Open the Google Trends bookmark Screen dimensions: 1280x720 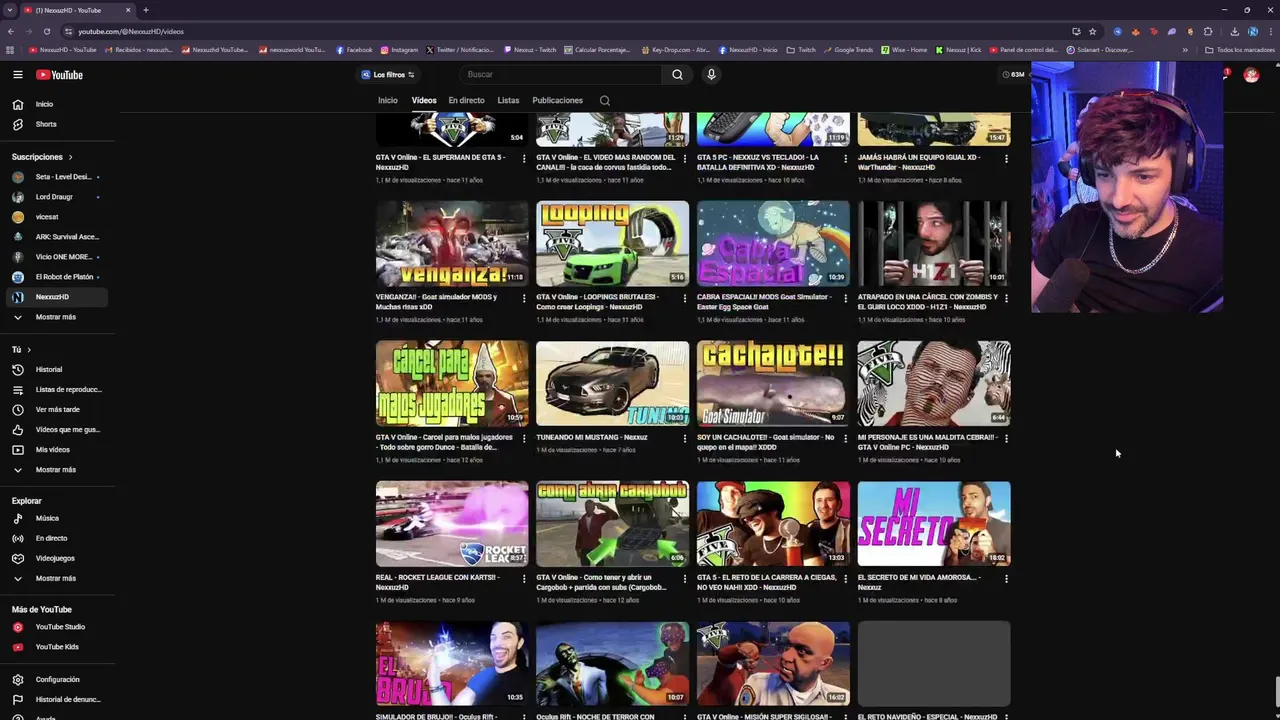[x=848, y=50]
